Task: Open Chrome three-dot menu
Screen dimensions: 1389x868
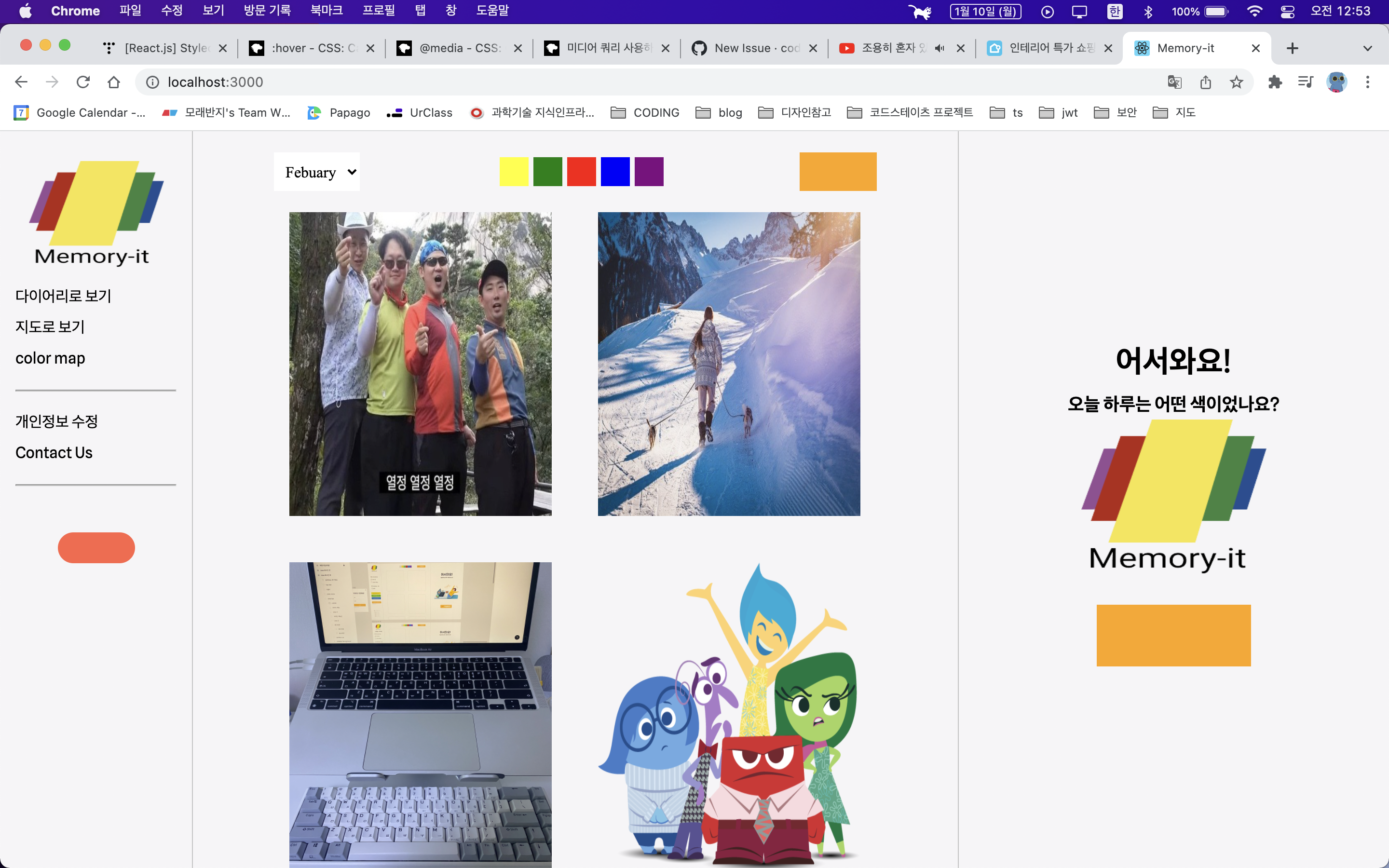Action: click(x=1368, y=82)
